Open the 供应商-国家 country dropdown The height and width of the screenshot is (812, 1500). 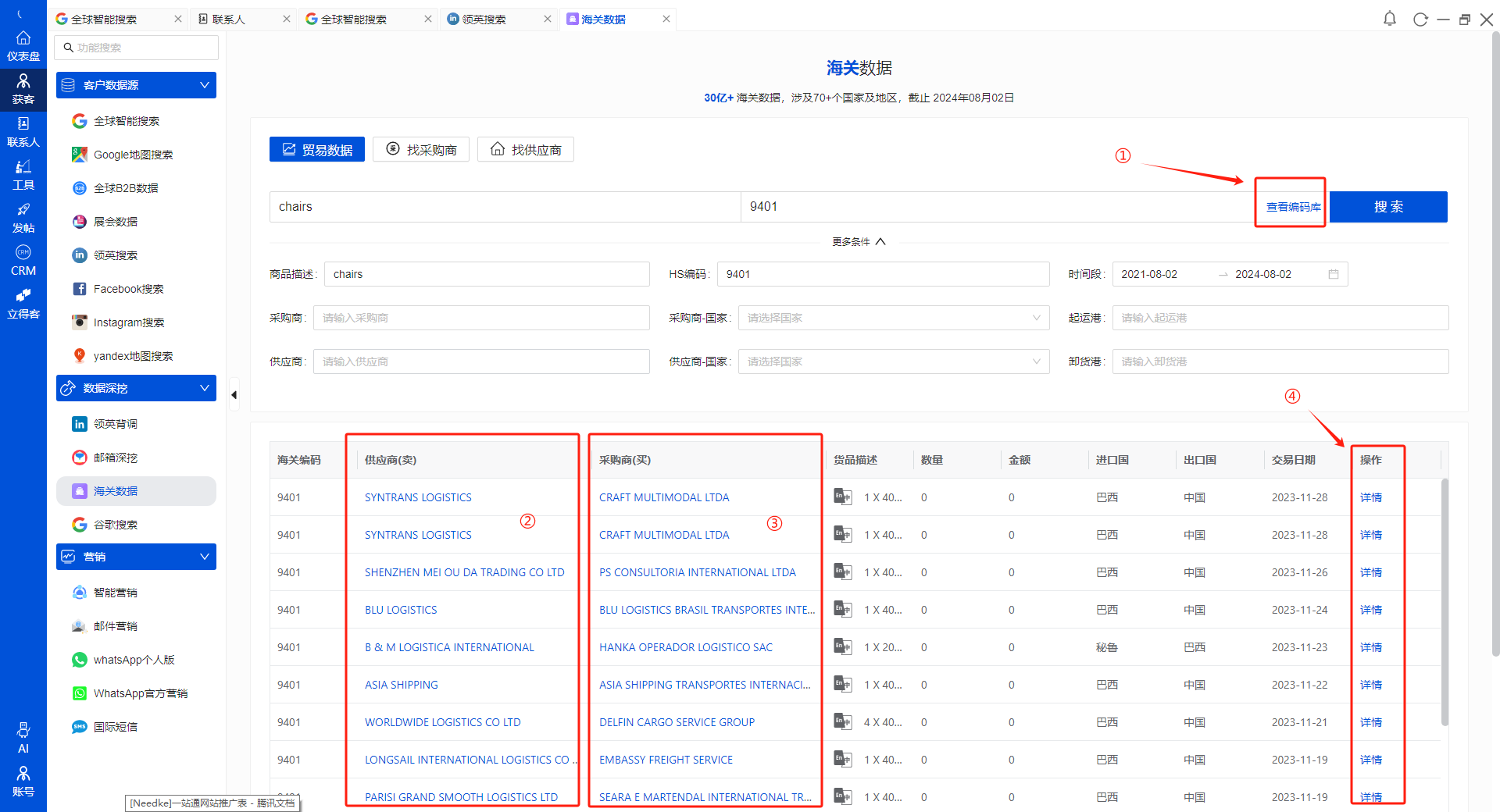(x=893, y=361)
